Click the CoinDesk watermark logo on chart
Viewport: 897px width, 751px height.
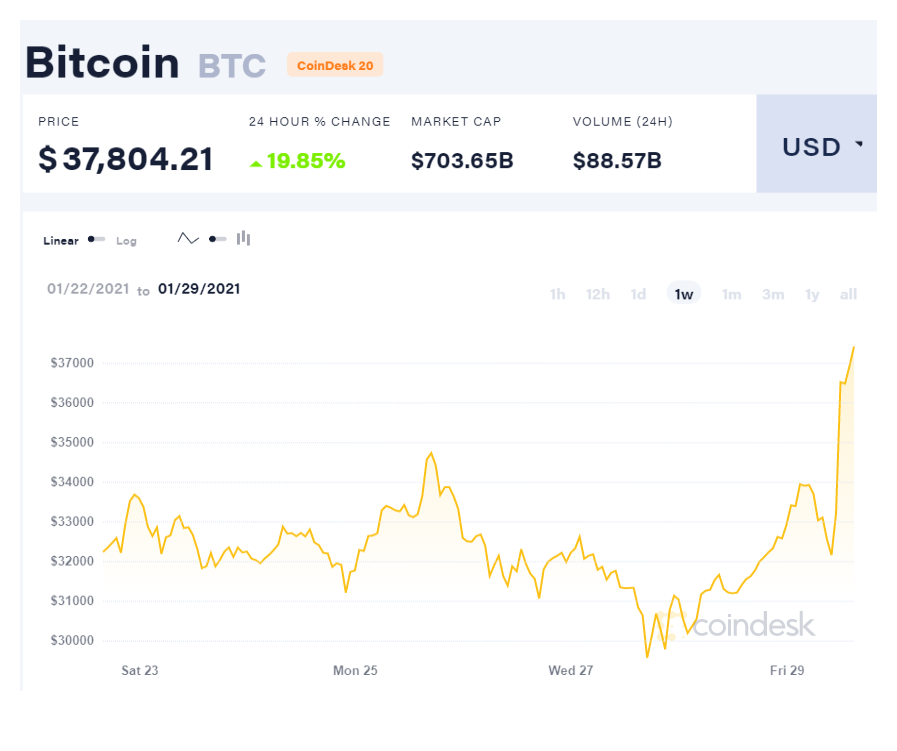click(x=737, y=625)
